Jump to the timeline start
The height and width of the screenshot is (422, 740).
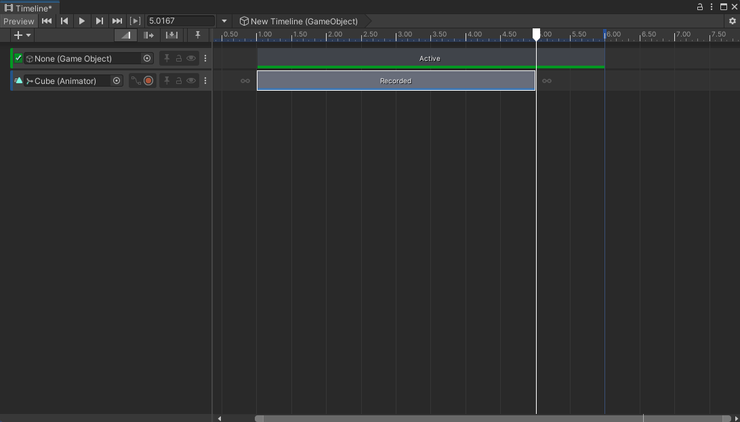pos(46,21)
